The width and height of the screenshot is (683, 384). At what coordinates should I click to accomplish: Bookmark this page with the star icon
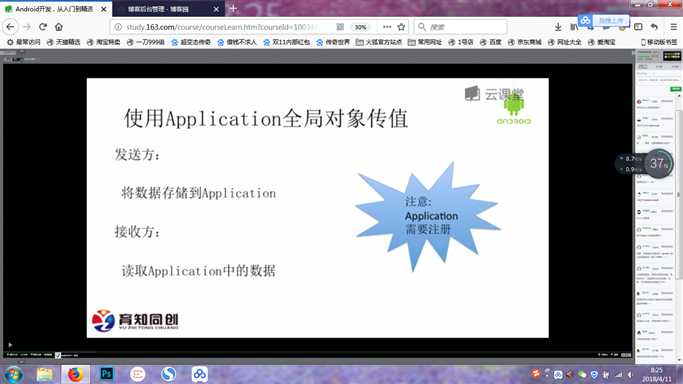[x=401, y=27]
